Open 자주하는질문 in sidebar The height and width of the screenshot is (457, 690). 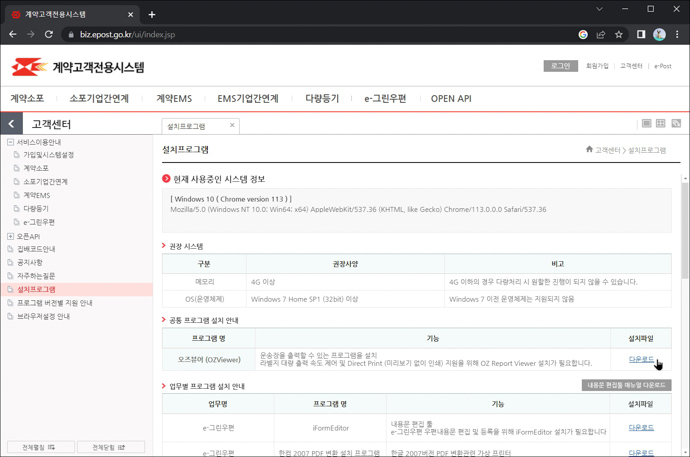[x=36, y=276]
